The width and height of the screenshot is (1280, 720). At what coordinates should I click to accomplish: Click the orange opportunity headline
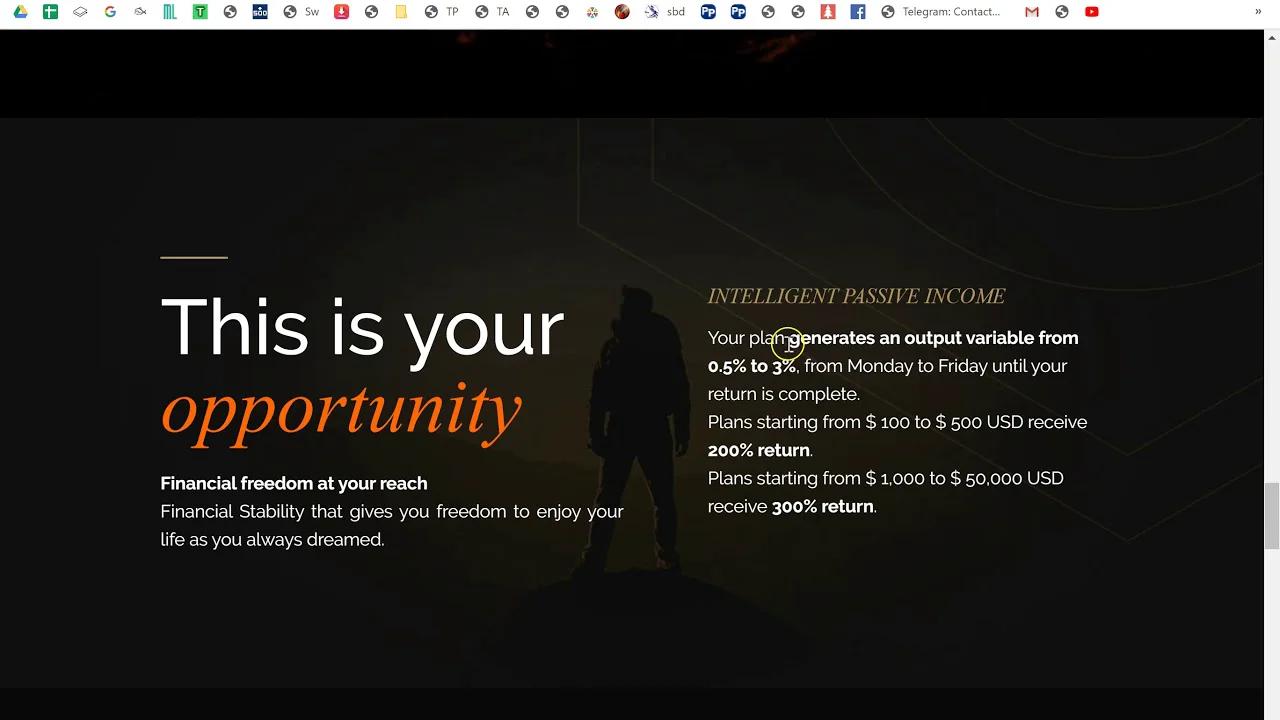click(x=341, y=408)
